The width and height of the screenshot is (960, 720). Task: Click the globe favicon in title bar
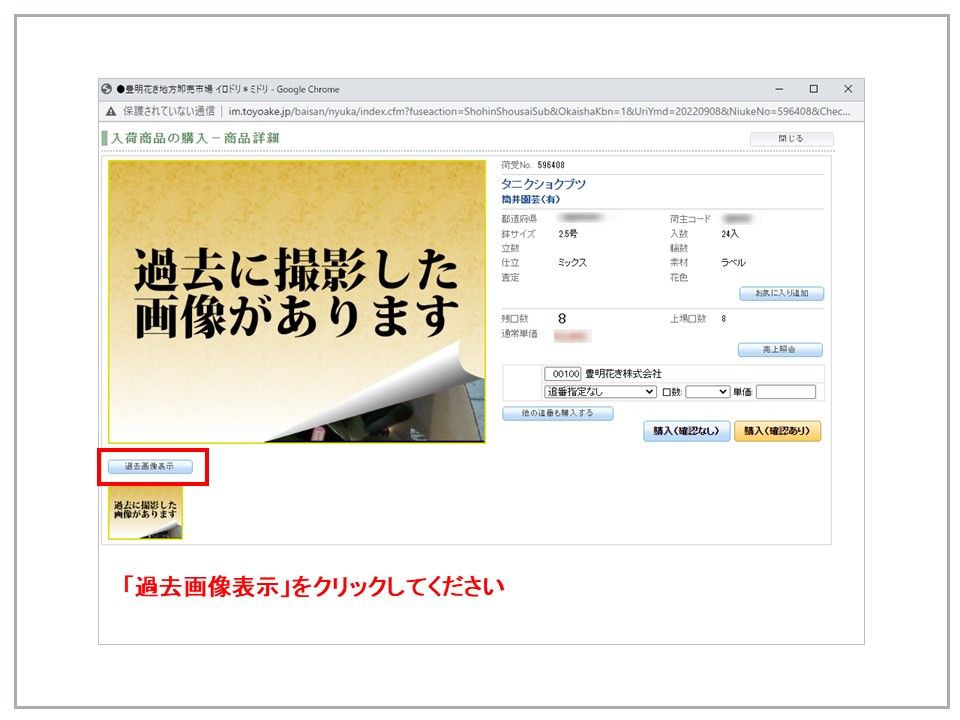tap(108, 89)
